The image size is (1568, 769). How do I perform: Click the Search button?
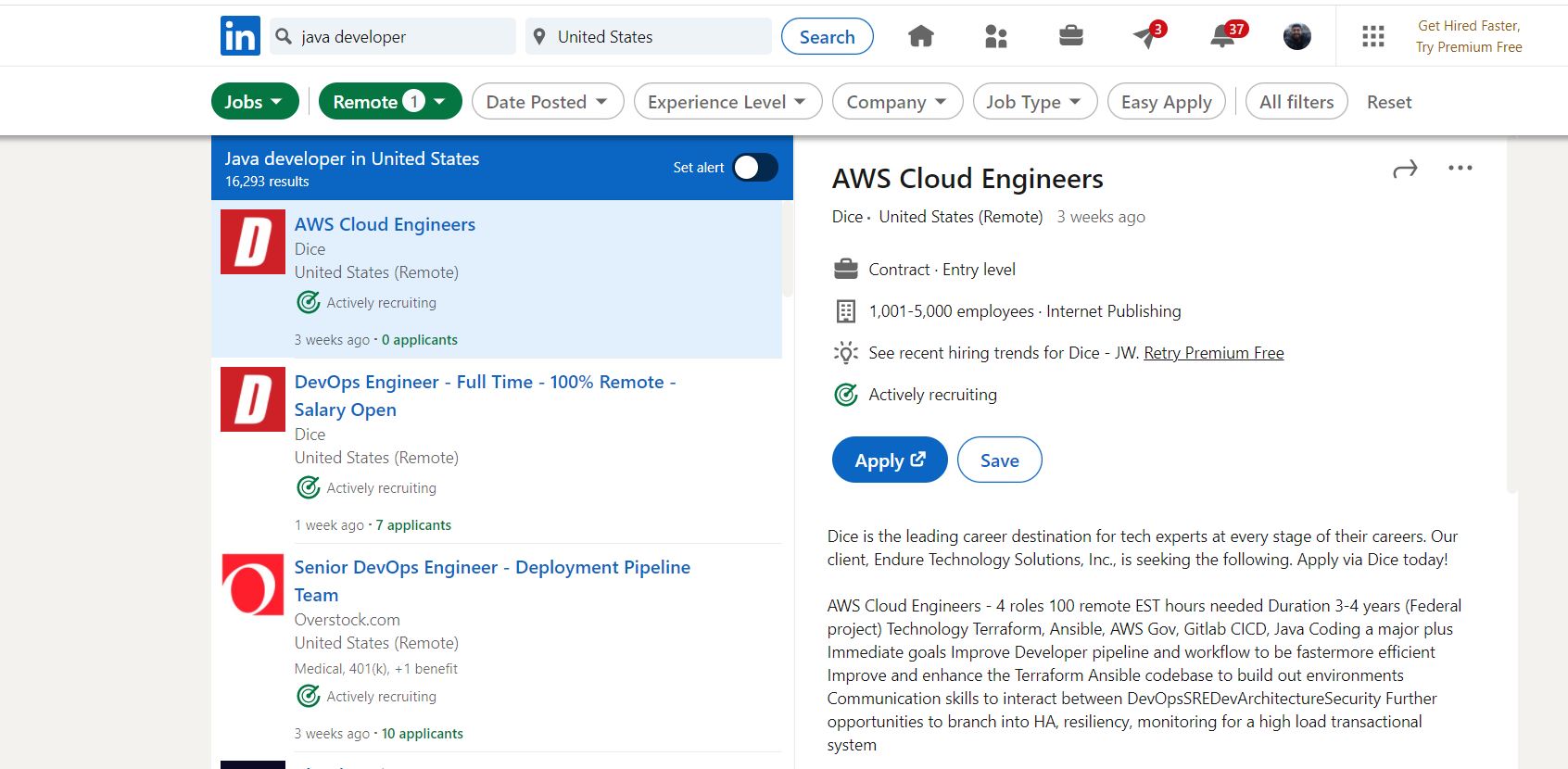827,36
